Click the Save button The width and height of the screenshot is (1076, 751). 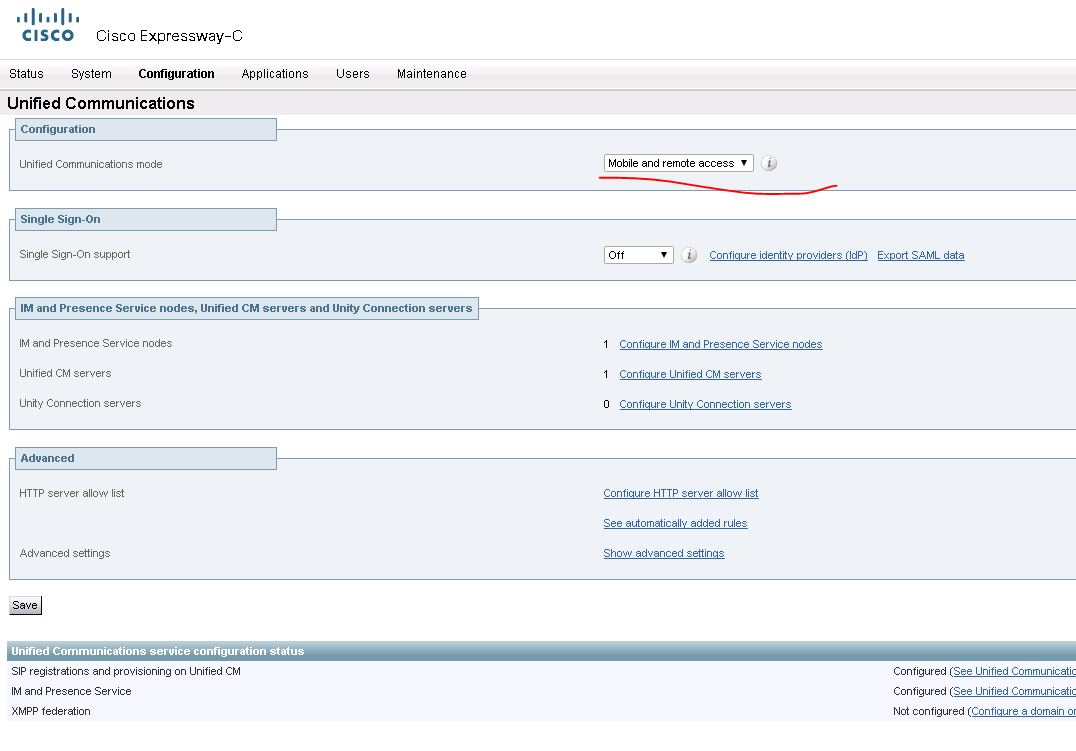25,605
